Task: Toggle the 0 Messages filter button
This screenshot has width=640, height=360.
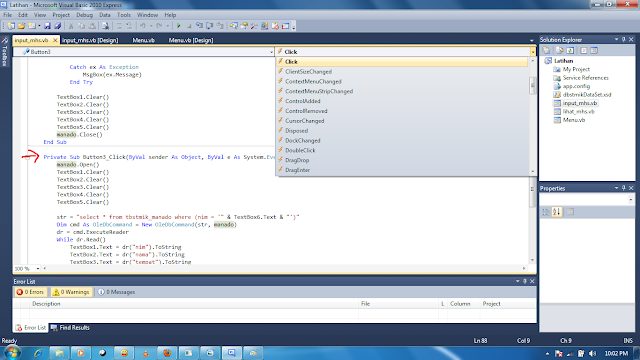Action: click(117, 292)
